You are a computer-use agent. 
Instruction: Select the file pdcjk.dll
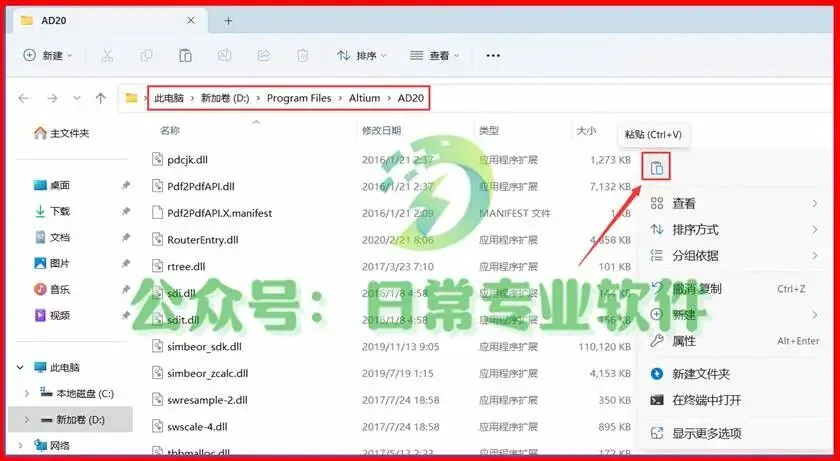pyautogui.click(x=187, y=160)
